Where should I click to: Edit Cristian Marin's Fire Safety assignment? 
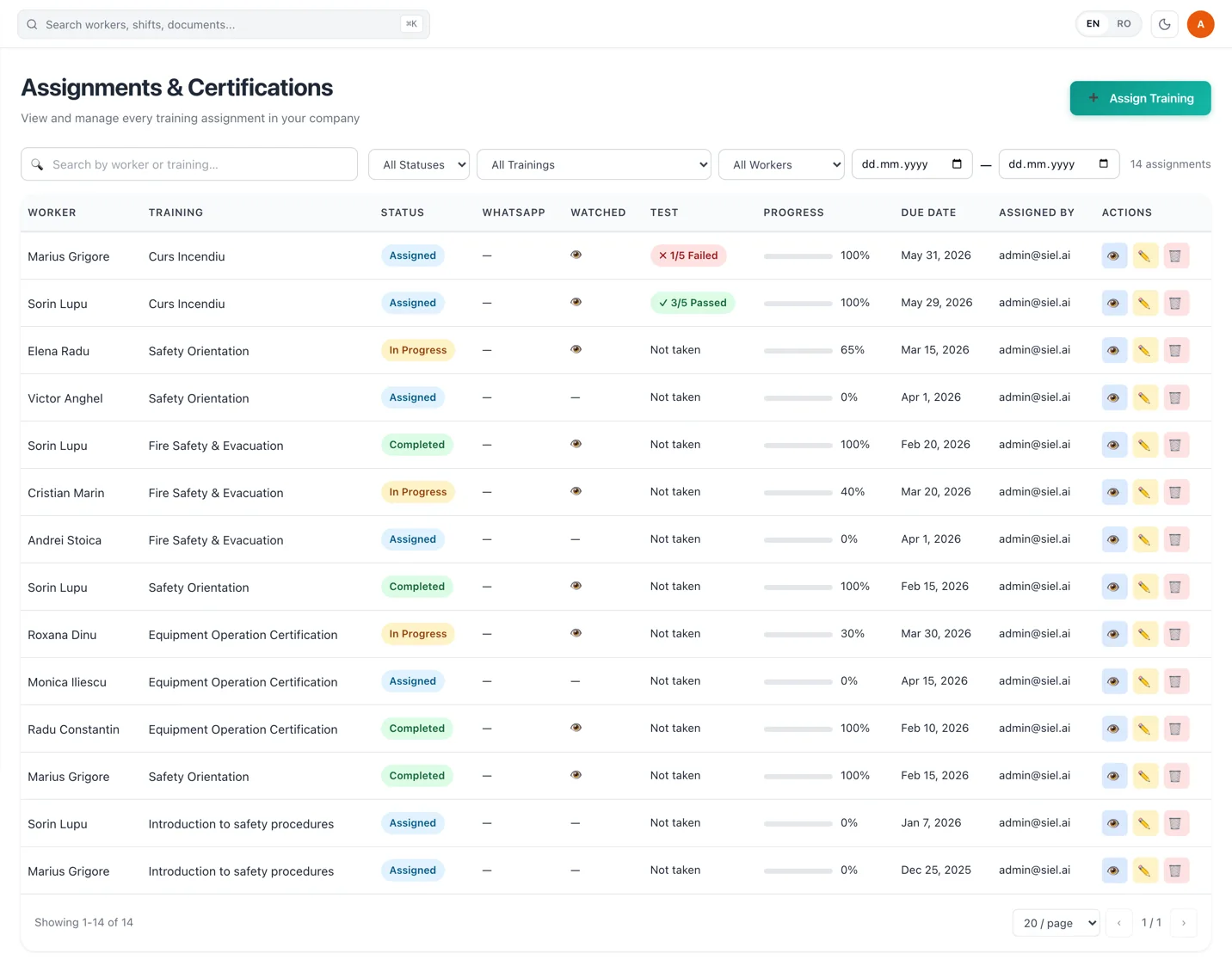(x=1145, y=492)
